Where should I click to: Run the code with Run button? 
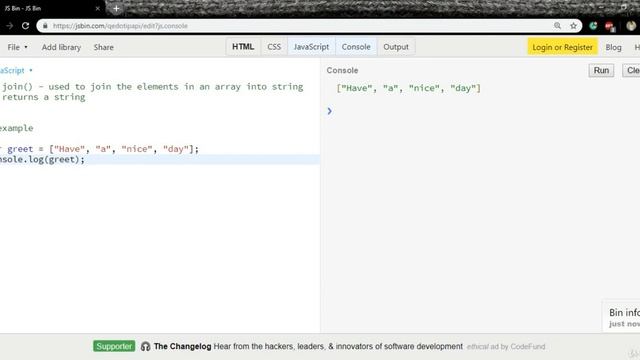[x=601, y=70]
